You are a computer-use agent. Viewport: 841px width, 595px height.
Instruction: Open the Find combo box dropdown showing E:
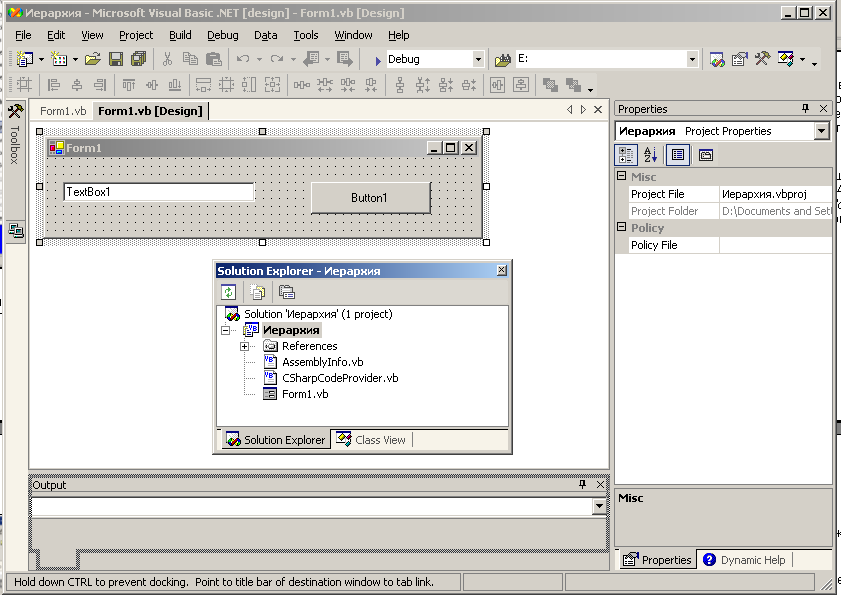click(x=692, y=60)
